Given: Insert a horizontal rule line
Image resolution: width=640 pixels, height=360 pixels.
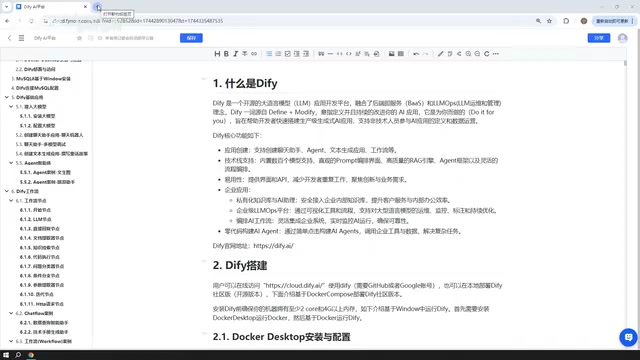Looking at the screenshot, I should point(330,54).
